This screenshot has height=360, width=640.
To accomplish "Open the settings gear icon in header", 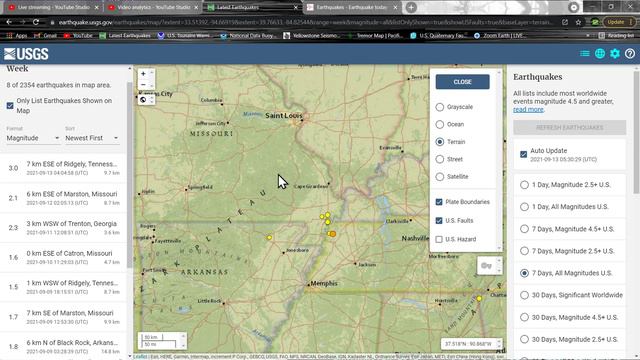I will click(x=615, y=53).
